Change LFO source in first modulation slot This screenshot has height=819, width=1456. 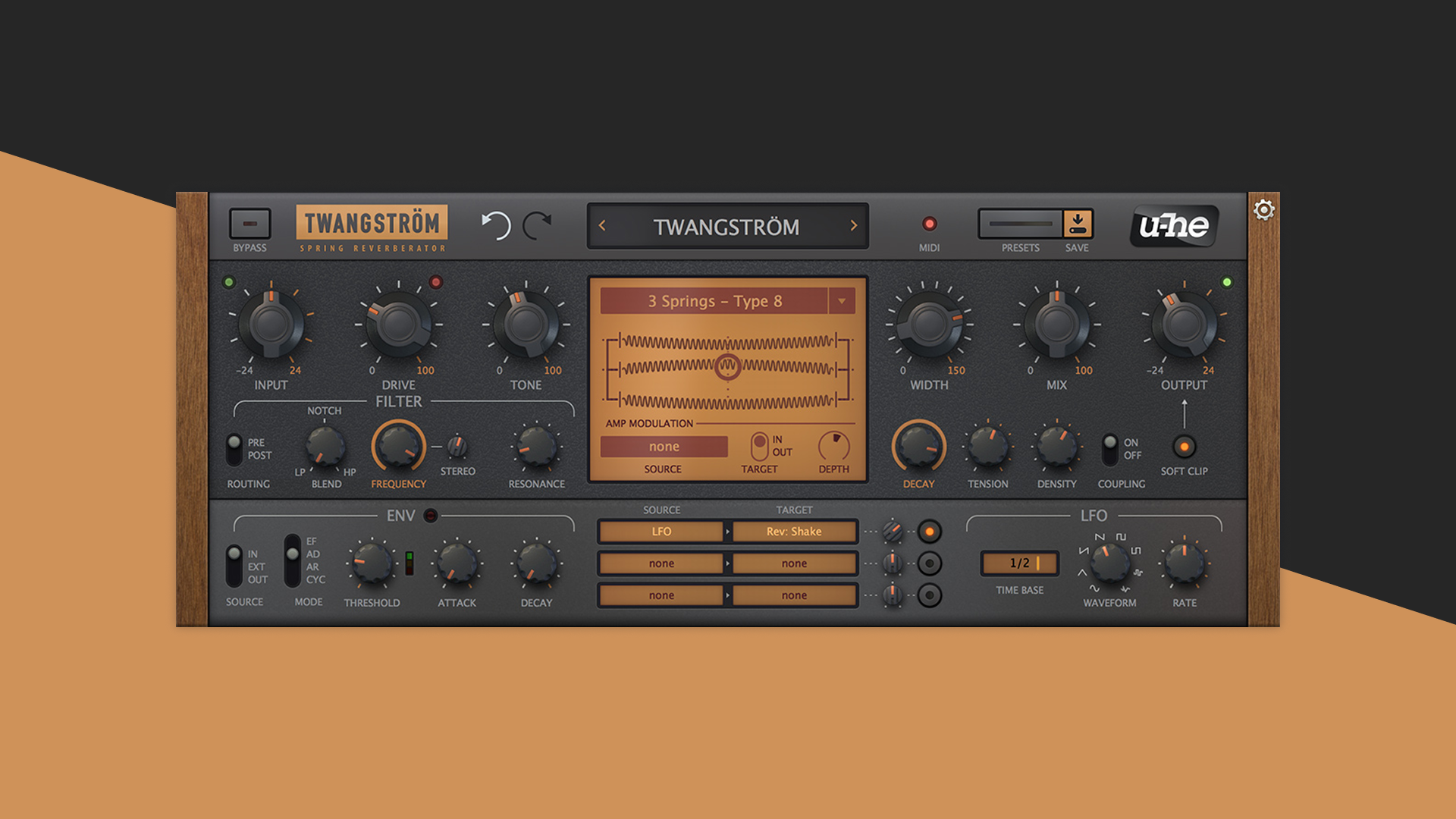[x=661, y=532]
